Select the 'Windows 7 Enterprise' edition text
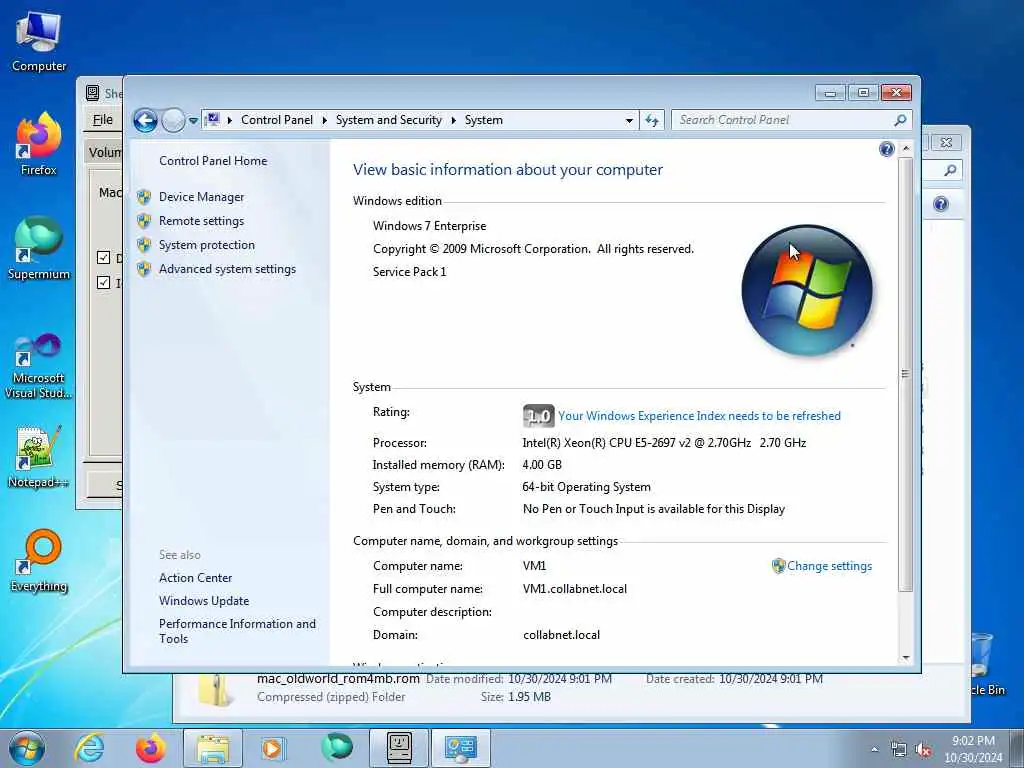Image resolution: width=1024 pixels, height=768 pixels. 430,226
